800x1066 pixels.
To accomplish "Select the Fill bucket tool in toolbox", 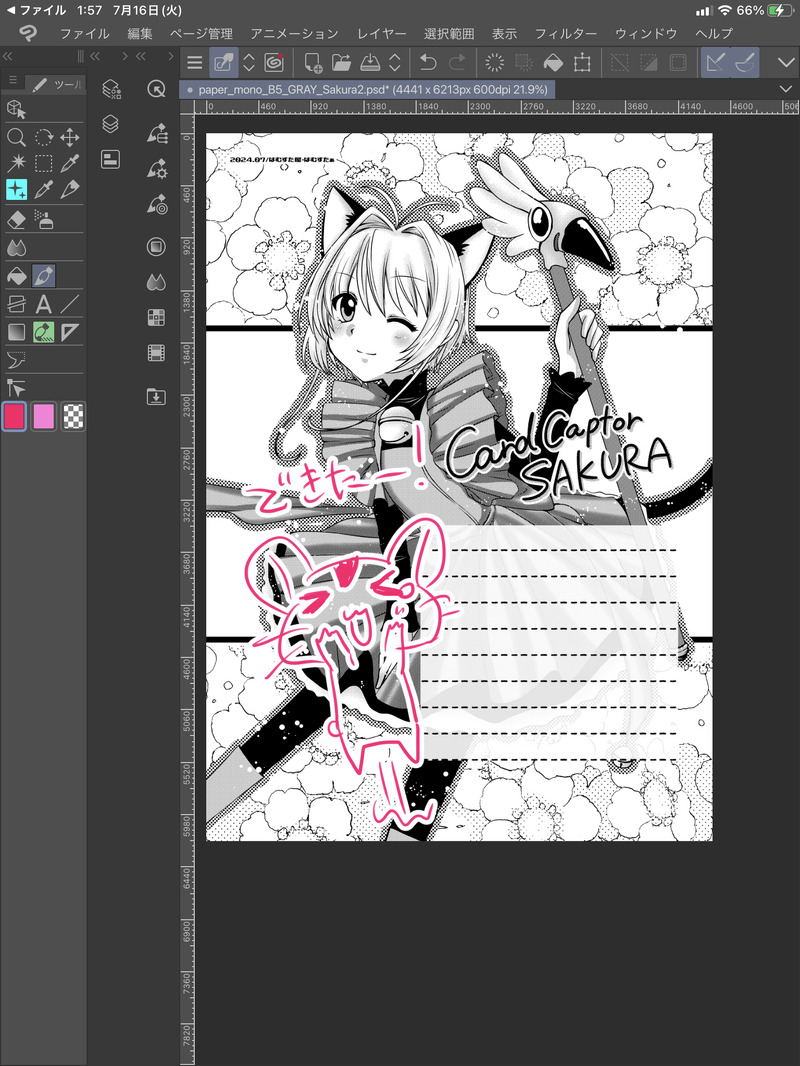I will click(16, 276).
